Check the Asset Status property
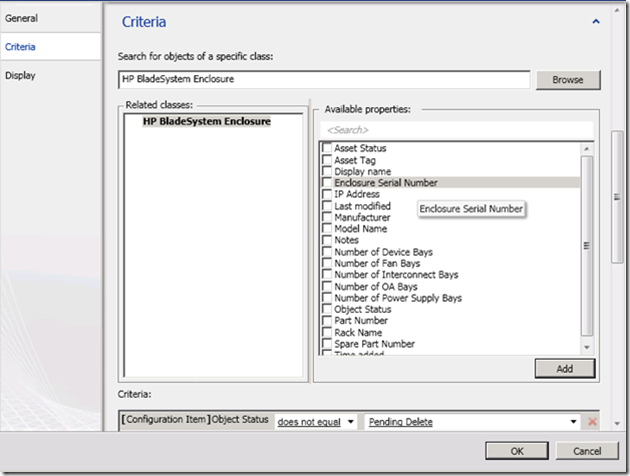This screenshot has height=476, width=630. coord(326,148)
